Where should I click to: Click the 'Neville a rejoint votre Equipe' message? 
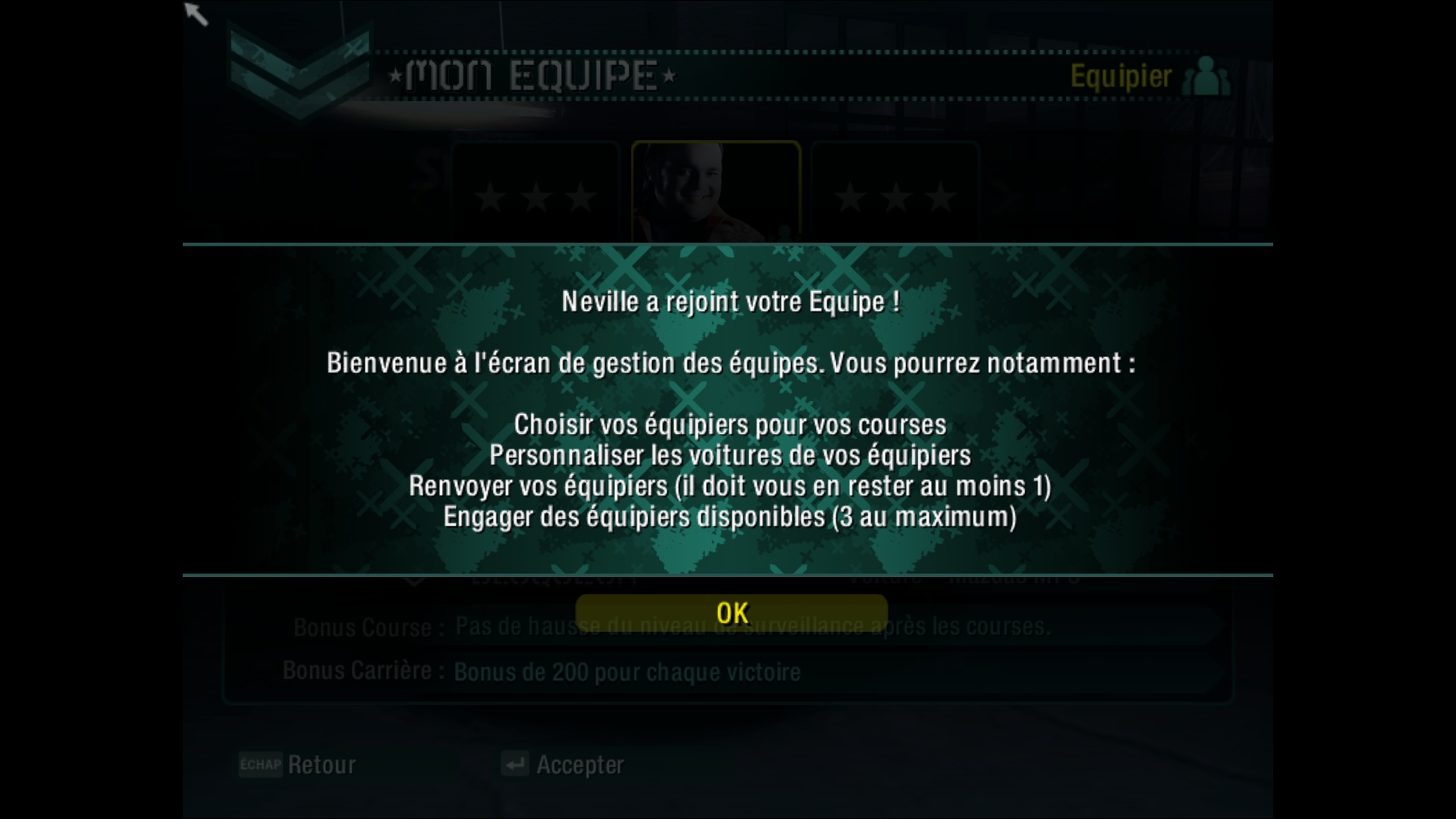(731, 302)
